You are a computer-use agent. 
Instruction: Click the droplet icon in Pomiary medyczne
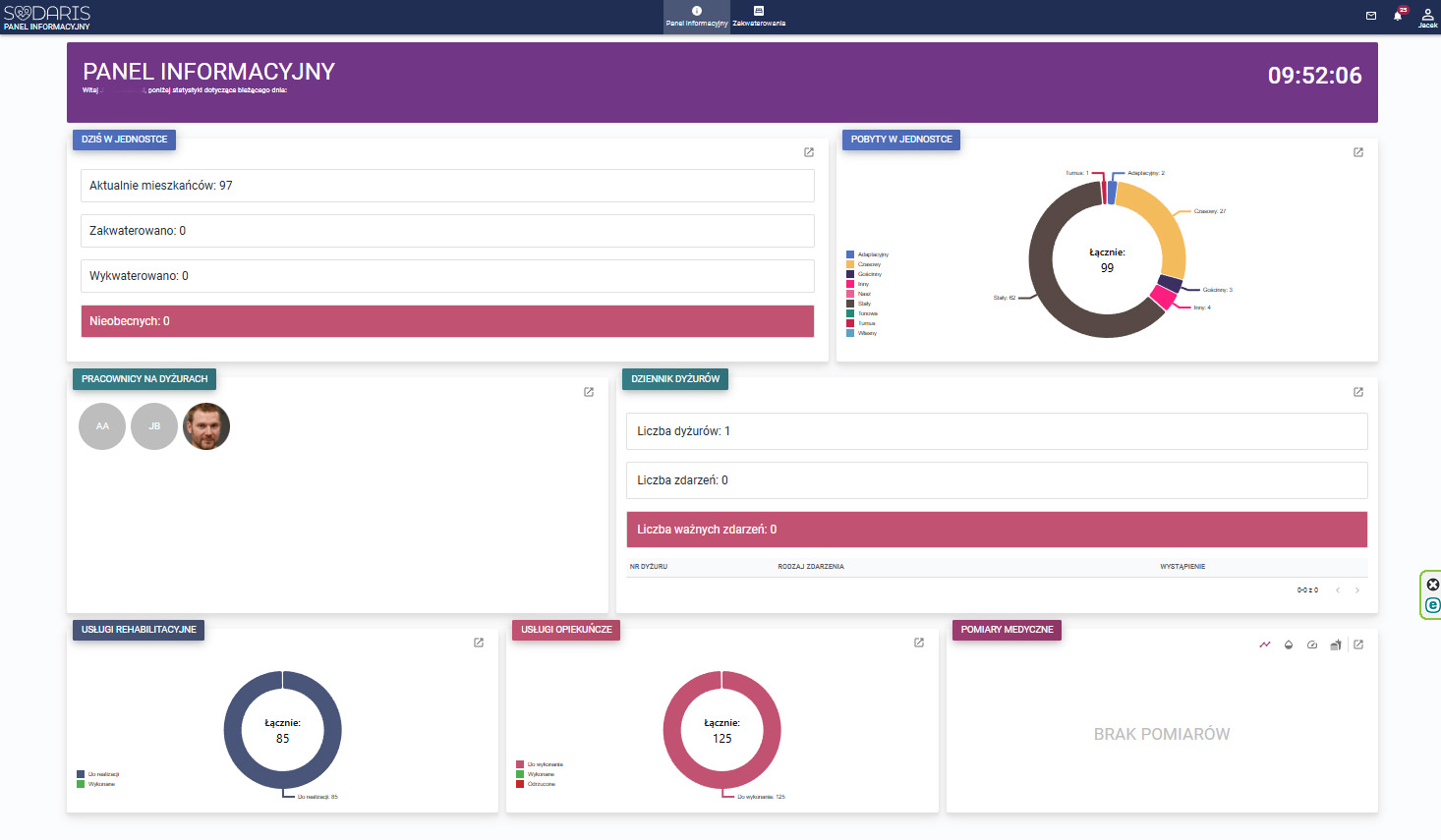coord(1289,644)
